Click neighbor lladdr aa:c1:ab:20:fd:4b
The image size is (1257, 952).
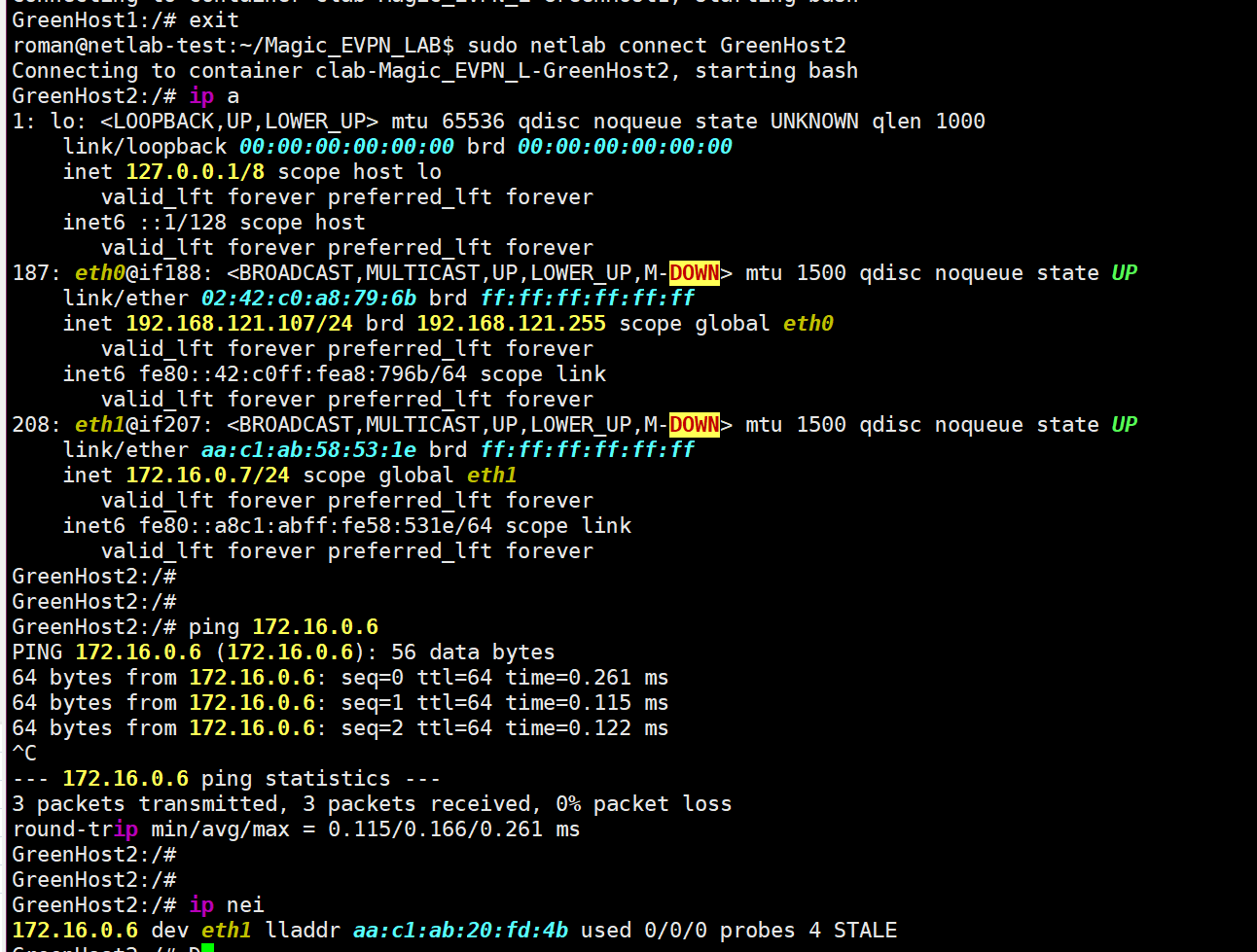coord(460,931)
